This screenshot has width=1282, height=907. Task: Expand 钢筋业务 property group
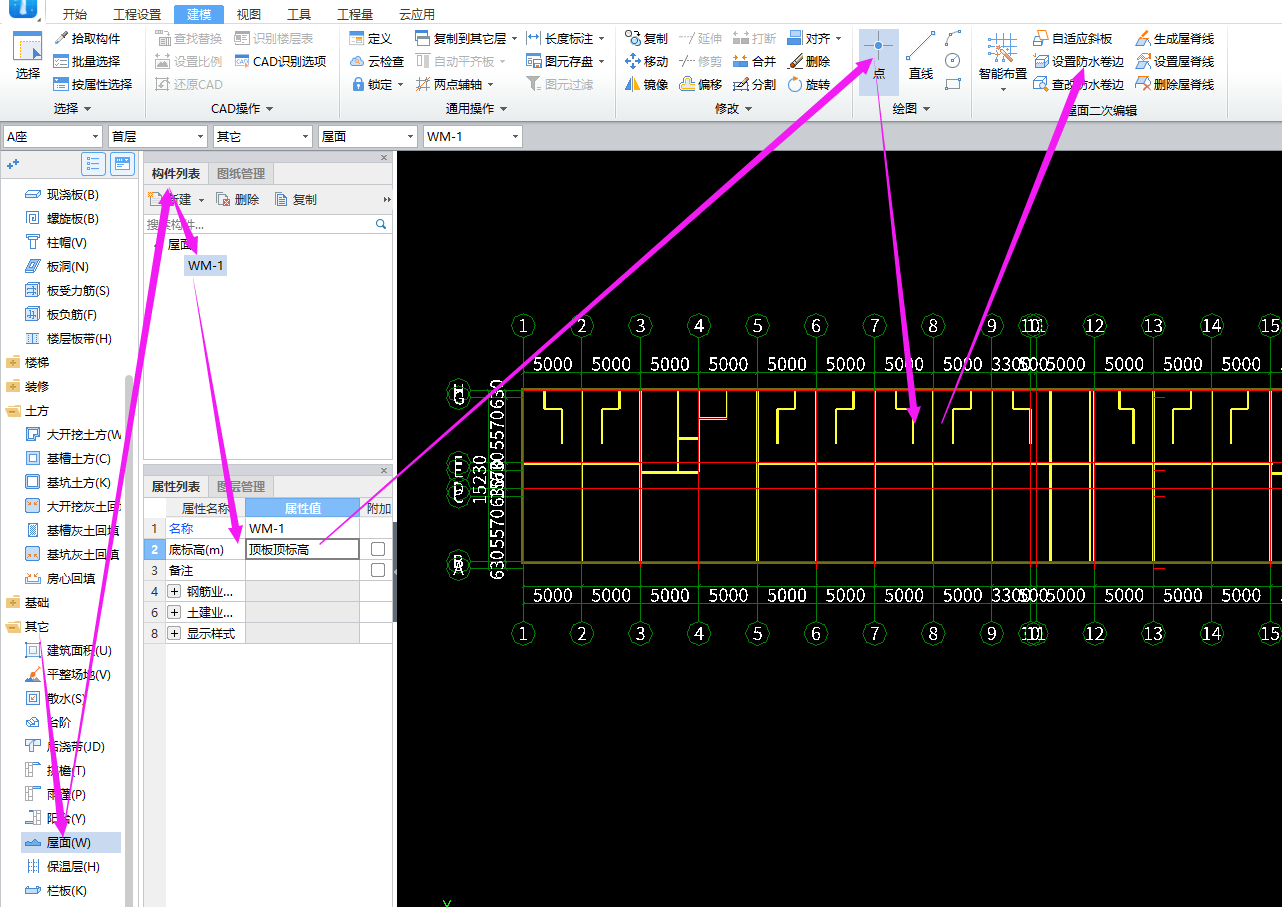point(174,592)
